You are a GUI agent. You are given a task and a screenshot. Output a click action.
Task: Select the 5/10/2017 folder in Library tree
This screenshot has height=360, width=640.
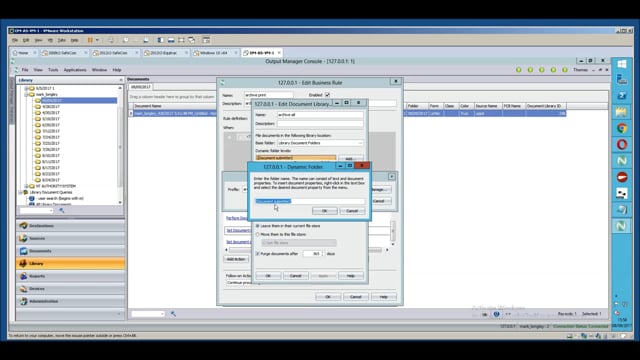point(51,119)
